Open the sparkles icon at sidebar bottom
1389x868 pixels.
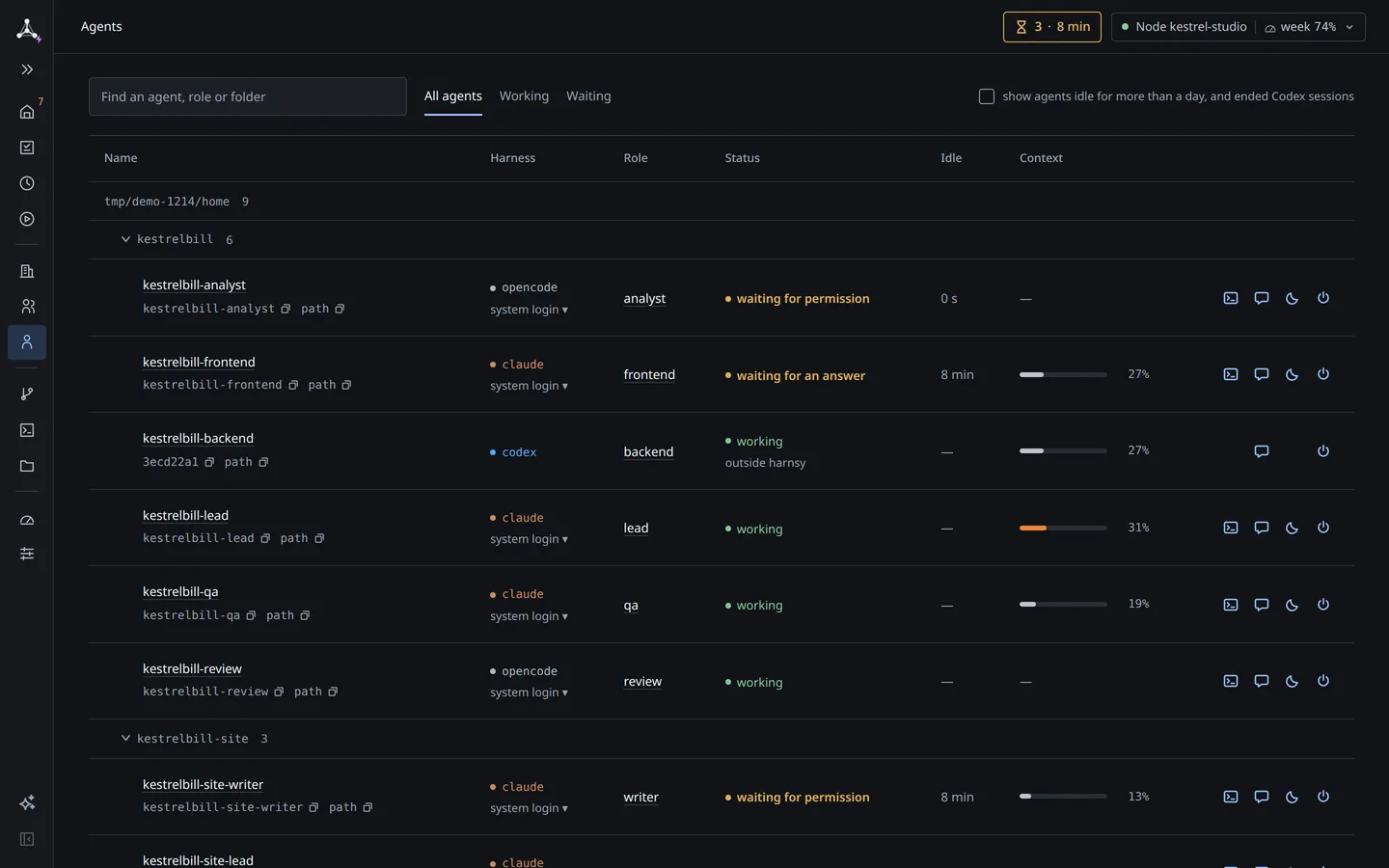pyautogui.click(x=27, y=802)
